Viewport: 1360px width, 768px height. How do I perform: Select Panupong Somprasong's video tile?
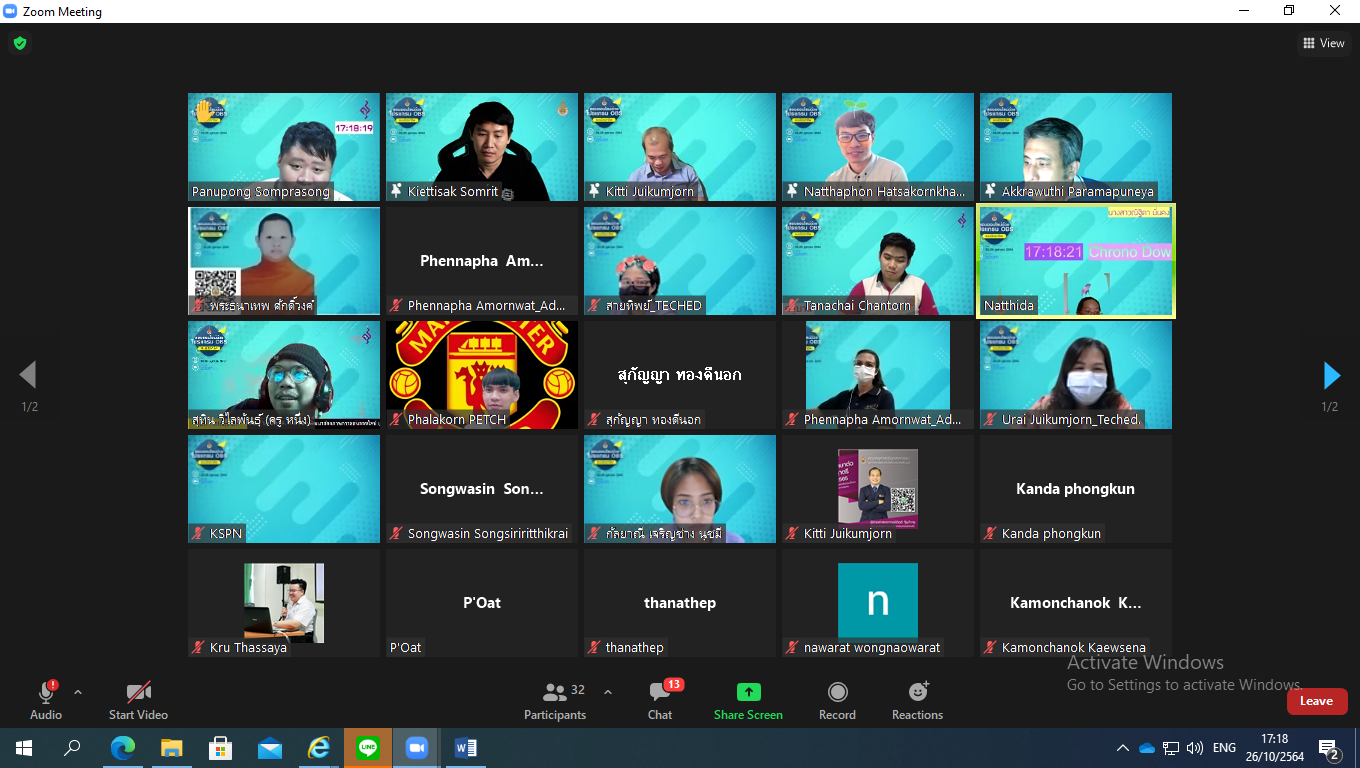[x=284, y=147]
